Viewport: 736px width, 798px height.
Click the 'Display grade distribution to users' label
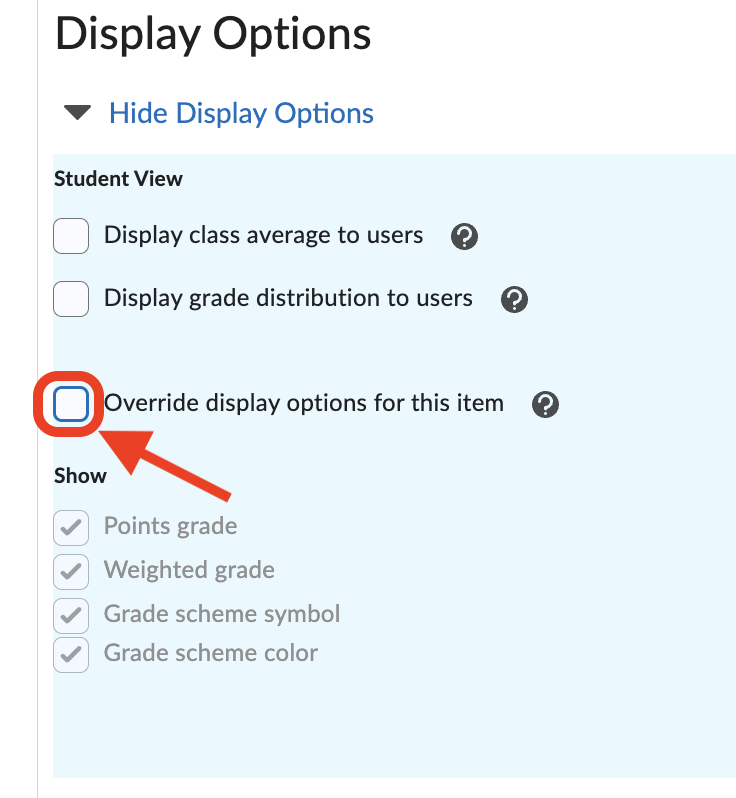tap(288, 298)
